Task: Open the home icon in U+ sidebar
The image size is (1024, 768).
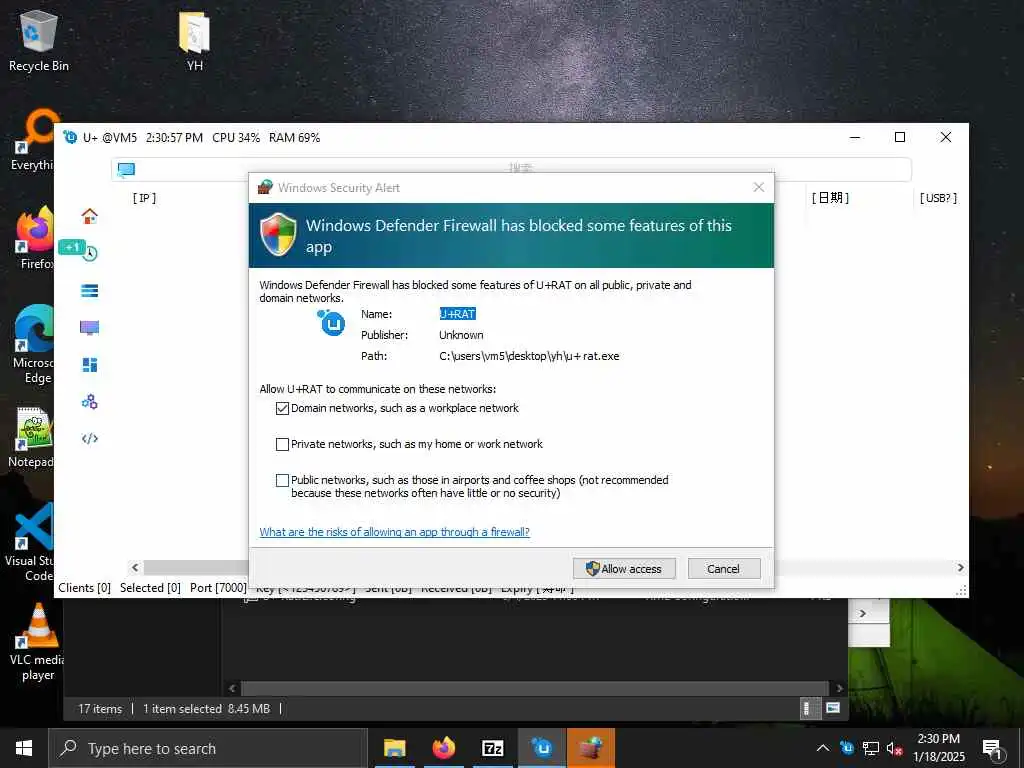Action: tap(89, 216)
